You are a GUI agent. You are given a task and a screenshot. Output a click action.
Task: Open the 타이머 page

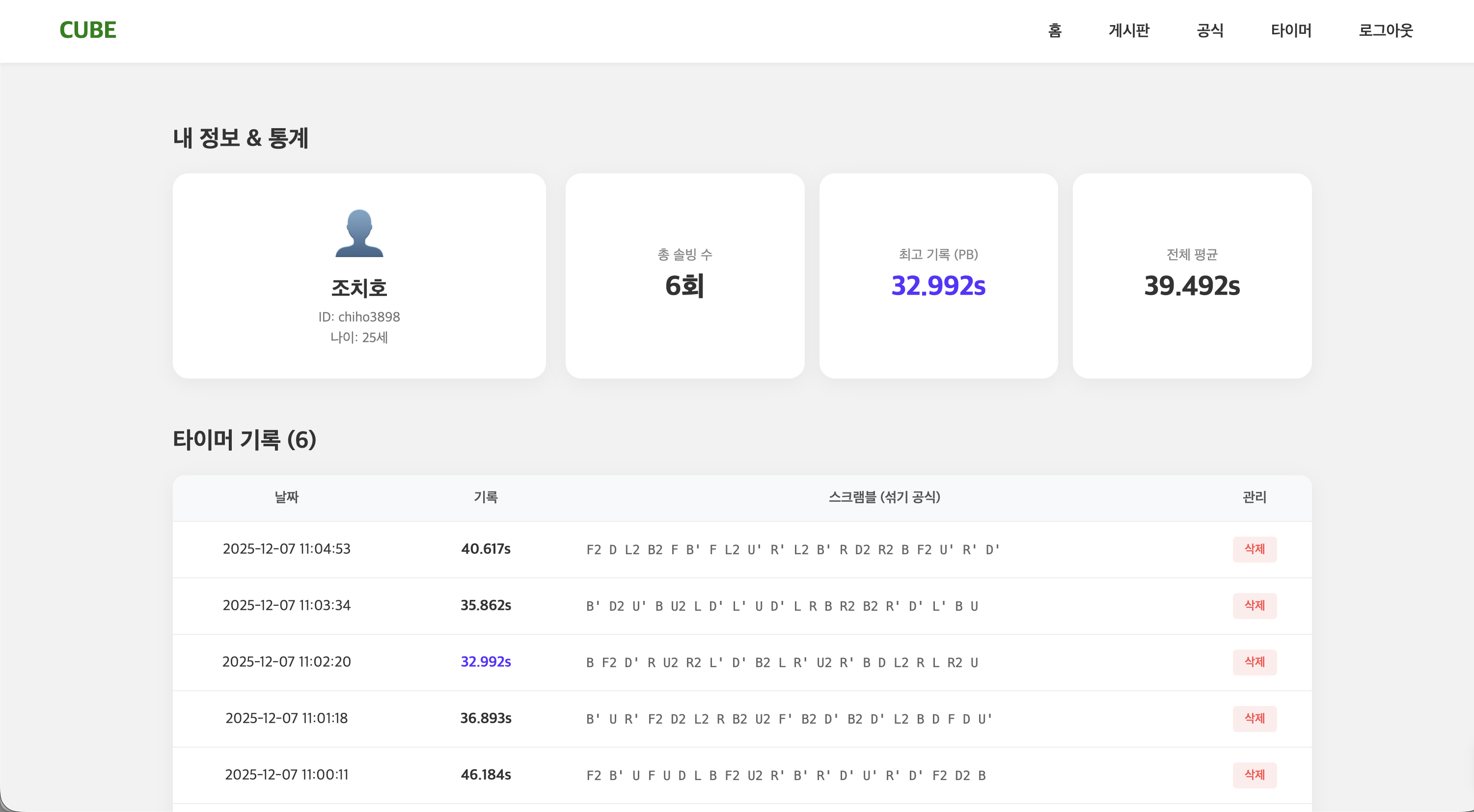click(1291, 30)
